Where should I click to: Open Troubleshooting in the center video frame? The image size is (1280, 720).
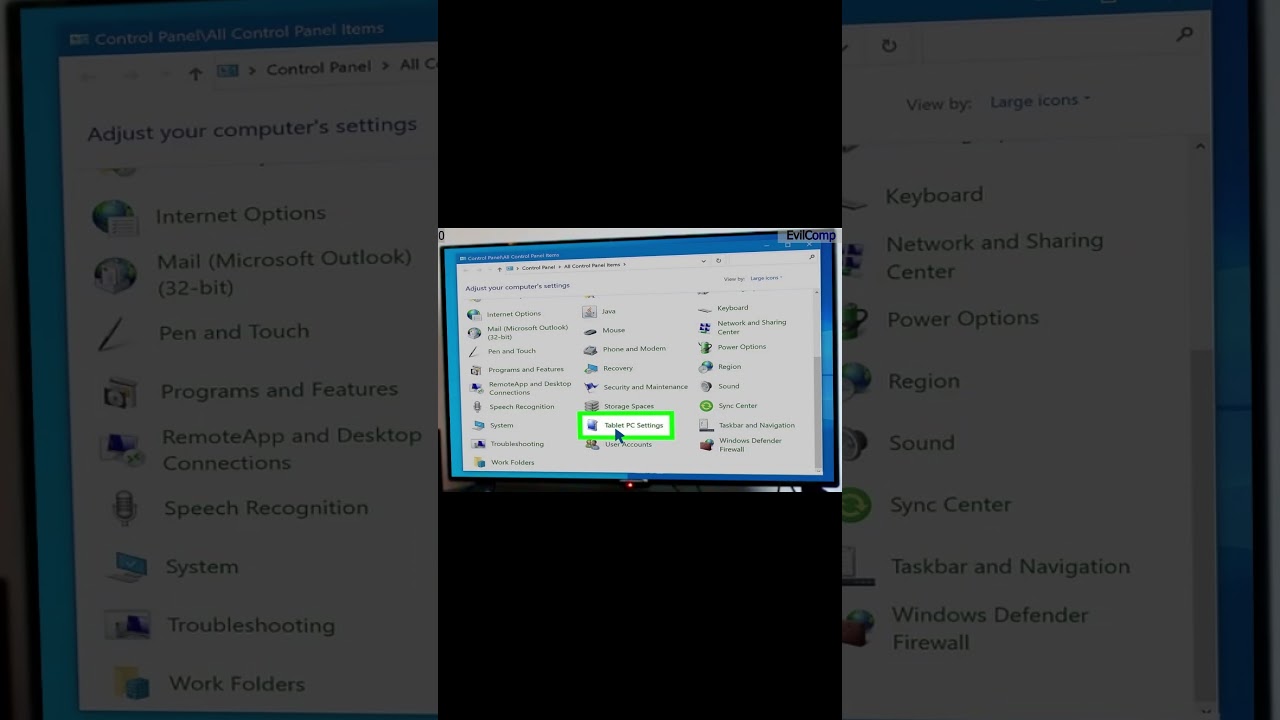click(x=509, y=444)
